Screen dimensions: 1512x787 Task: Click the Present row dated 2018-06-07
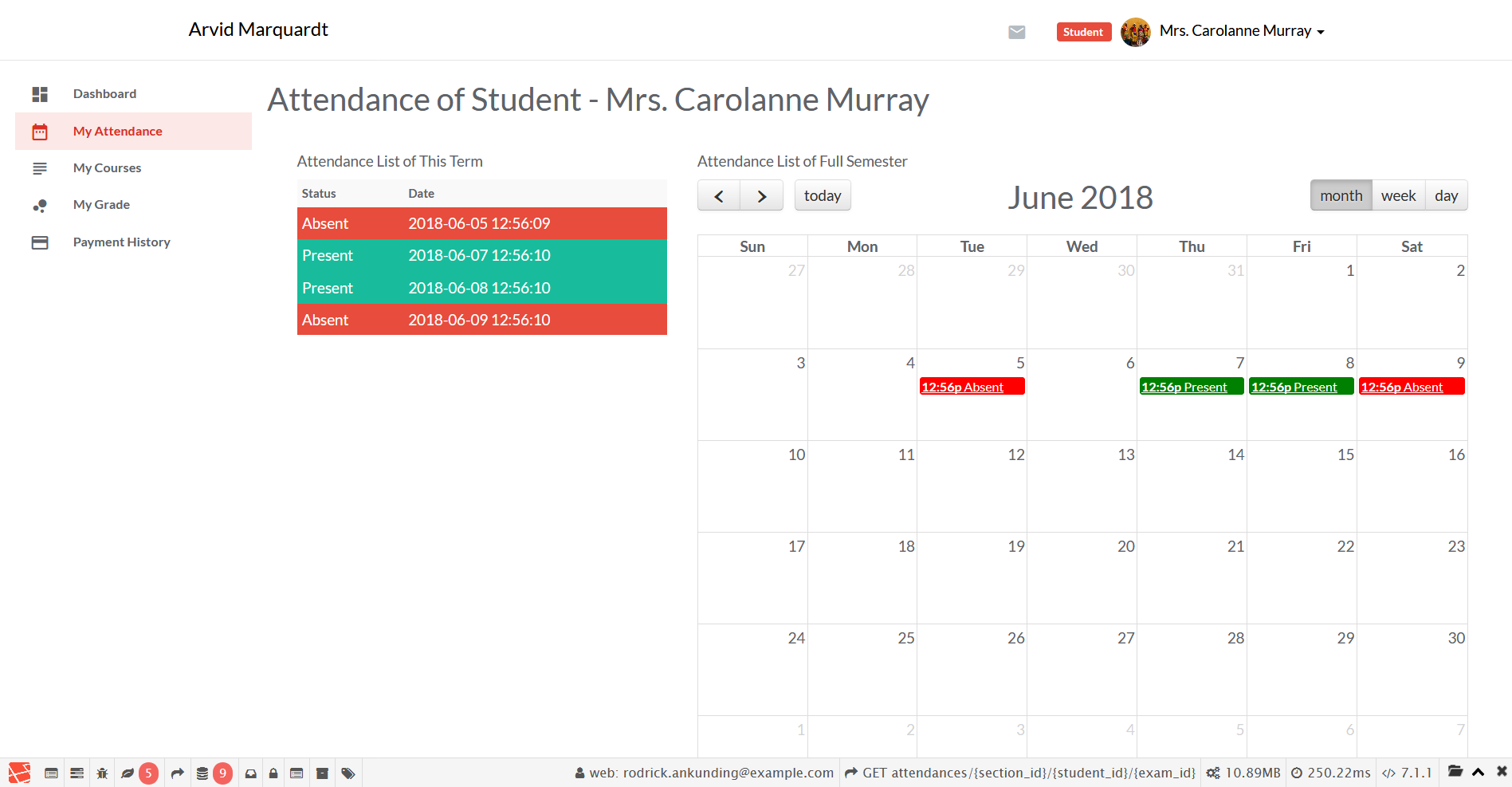point(482,255)
